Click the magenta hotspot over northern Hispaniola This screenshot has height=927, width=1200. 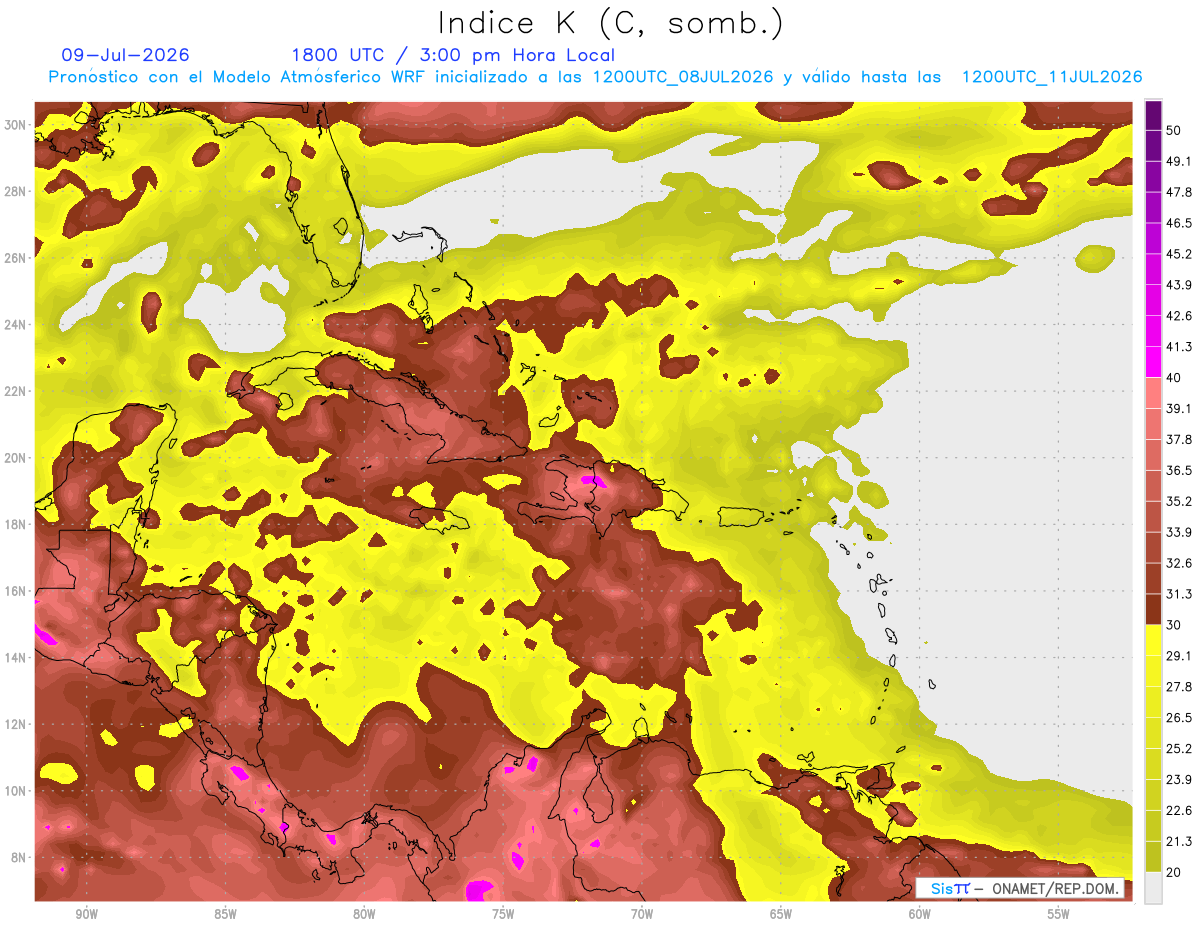(594, 481)
